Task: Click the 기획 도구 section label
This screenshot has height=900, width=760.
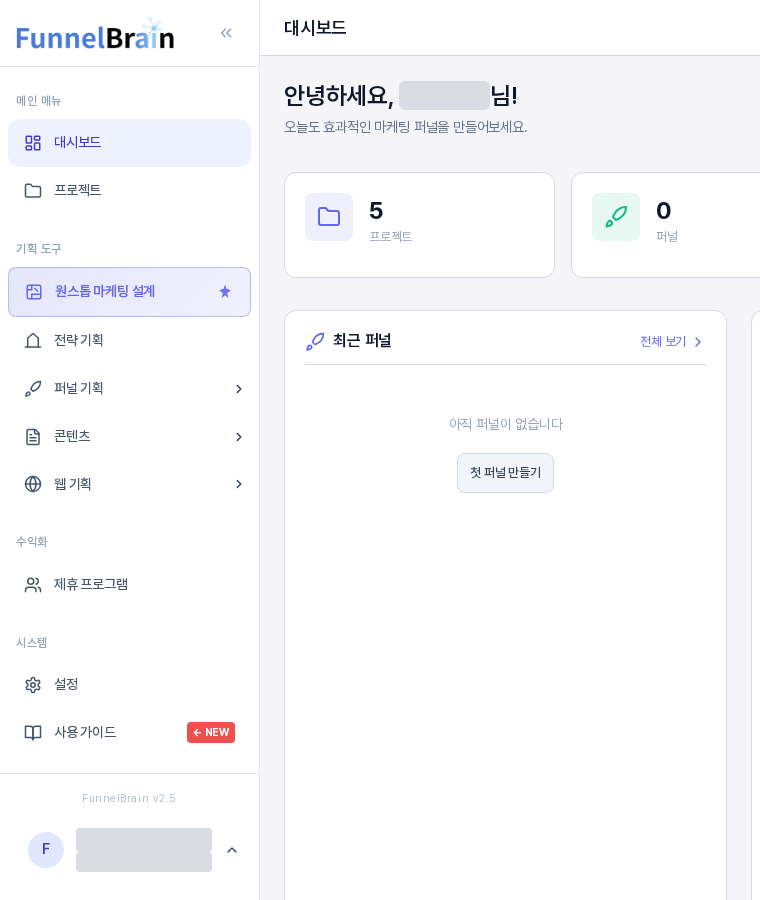Action: tap(38, 249)
